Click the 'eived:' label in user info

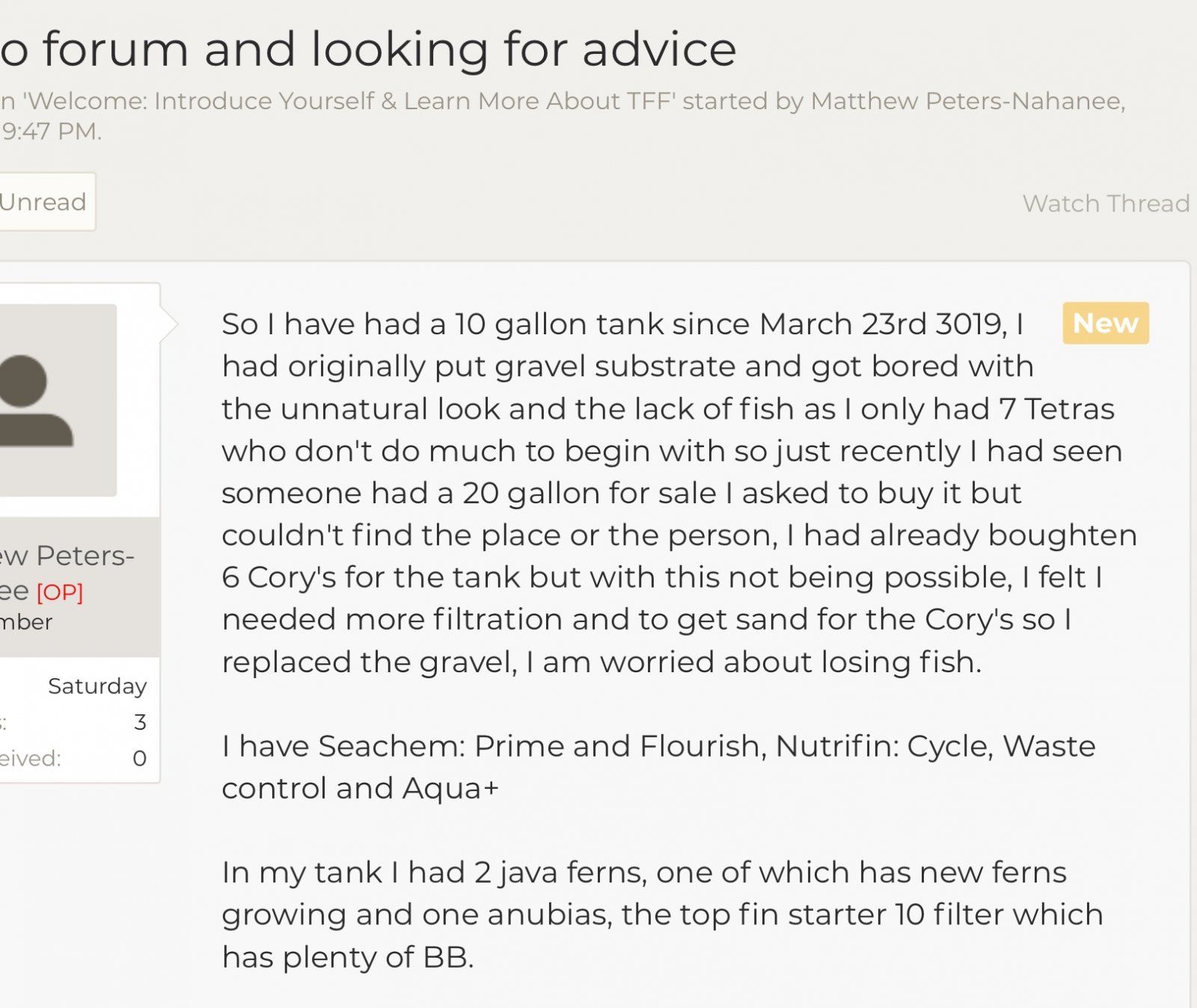click(x=30, y=759)
